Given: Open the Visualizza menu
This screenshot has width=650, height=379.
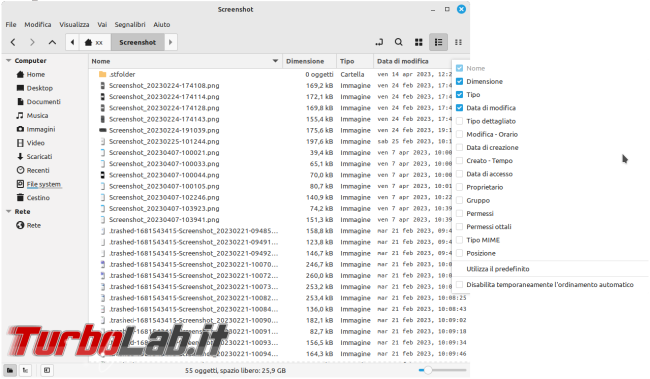Looking at the screenshot, I should (x=74, y=24).
